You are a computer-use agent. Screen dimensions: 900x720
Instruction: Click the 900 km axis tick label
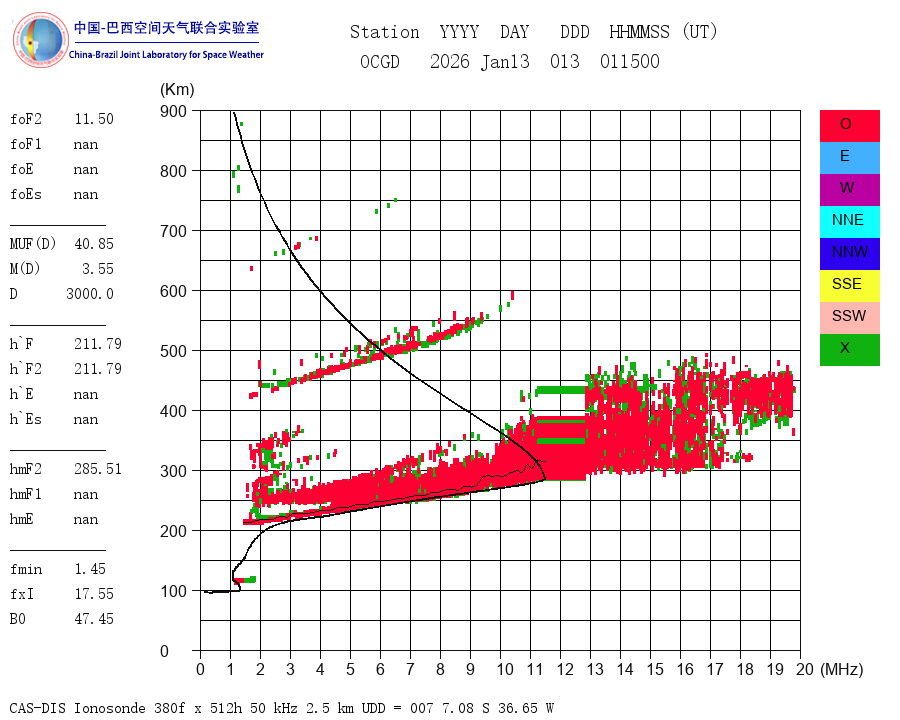(x=173, y=111)
